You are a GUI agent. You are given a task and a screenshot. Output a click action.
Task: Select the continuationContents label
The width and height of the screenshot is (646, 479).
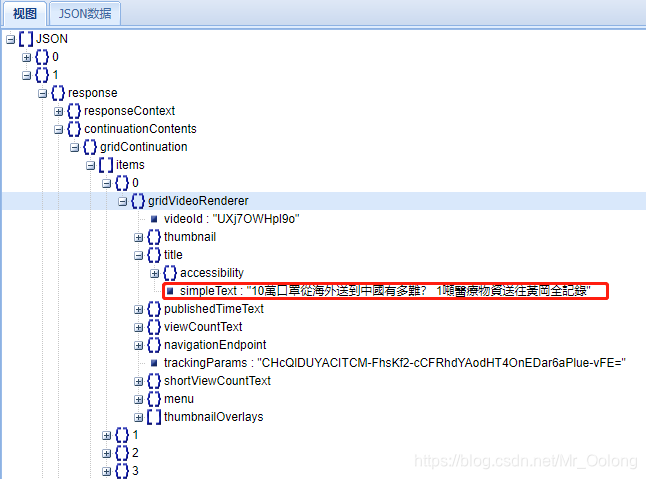point(140,129)
